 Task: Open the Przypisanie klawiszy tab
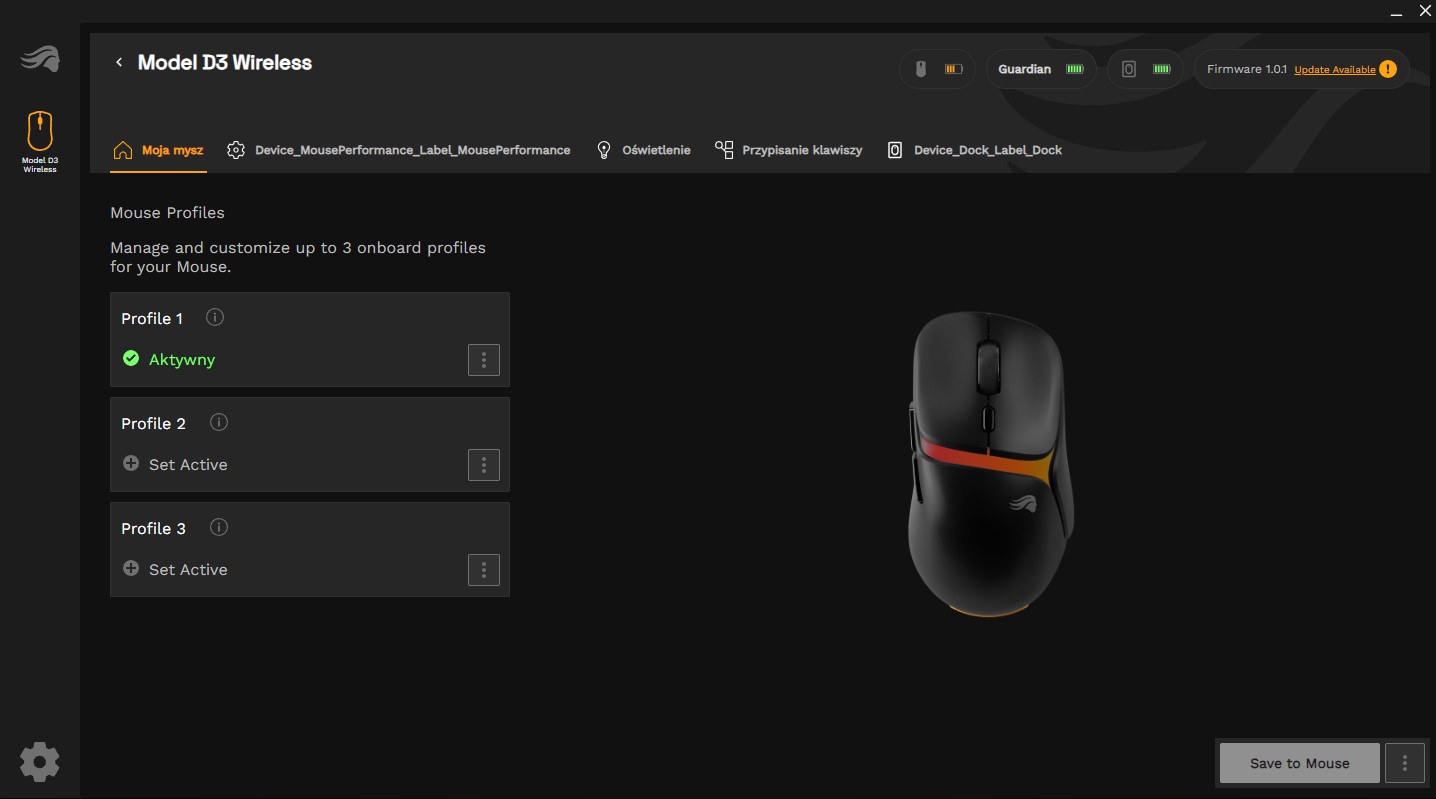[x=789, y=150]
